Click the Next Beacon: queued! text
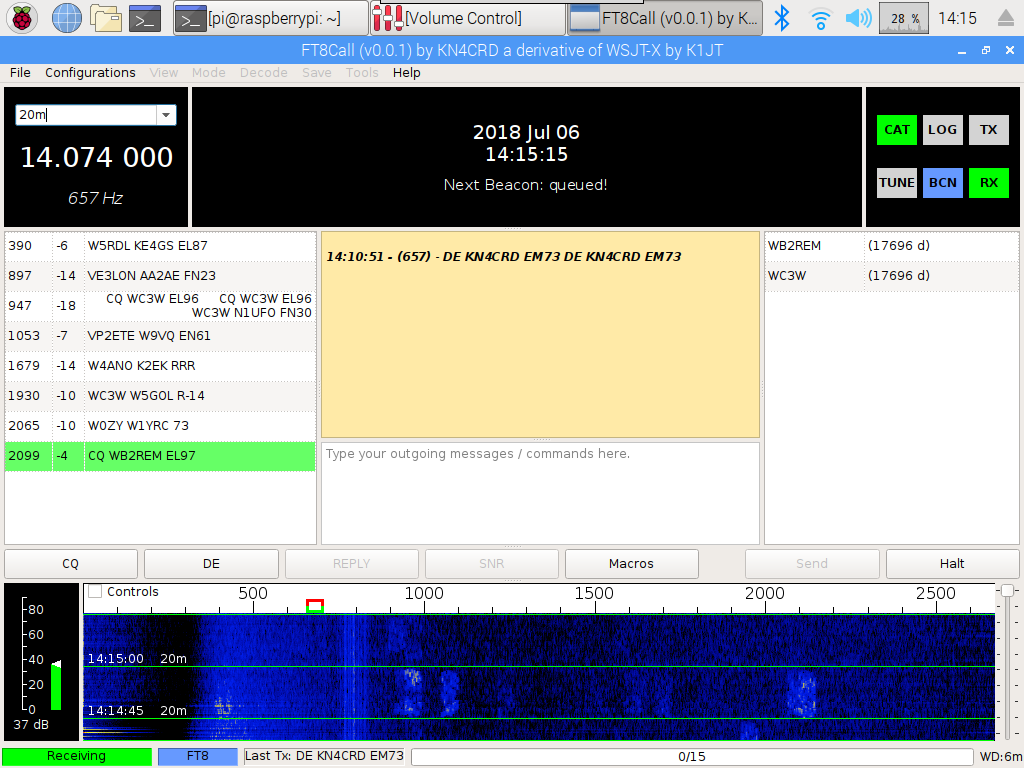The height and width of the screenshot is (768, 1024). point(526,185)
